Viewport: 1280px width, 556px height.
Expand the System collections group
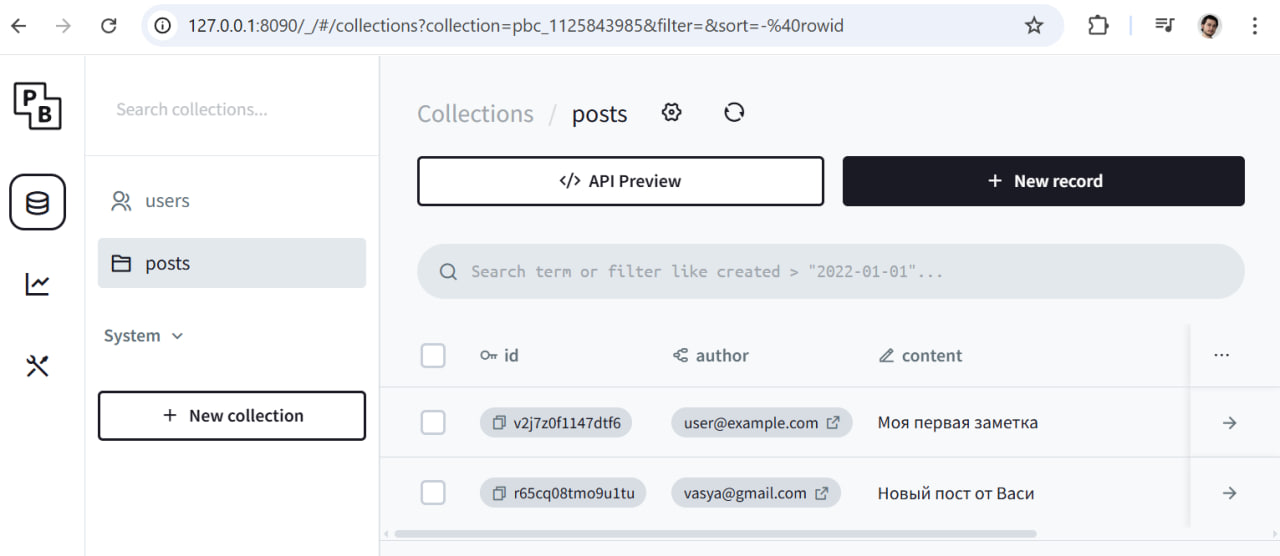tap(144, 336)
